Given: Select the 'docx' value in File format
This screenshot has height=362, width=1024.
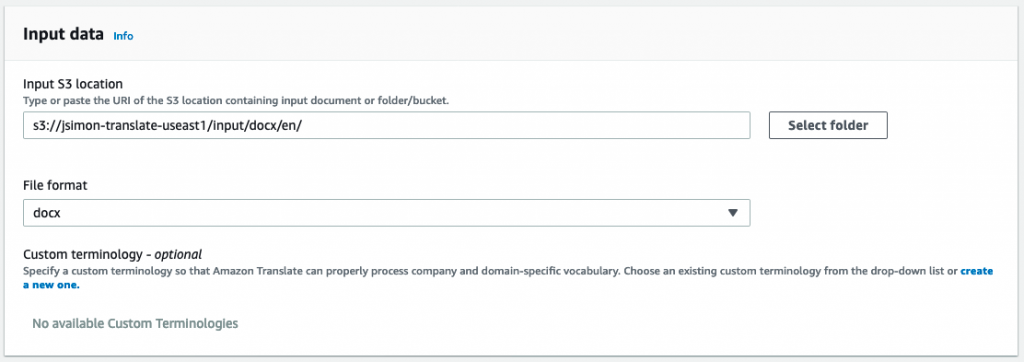Looking at the screenshot, I should pyautogui.click(x=46, y=213).
